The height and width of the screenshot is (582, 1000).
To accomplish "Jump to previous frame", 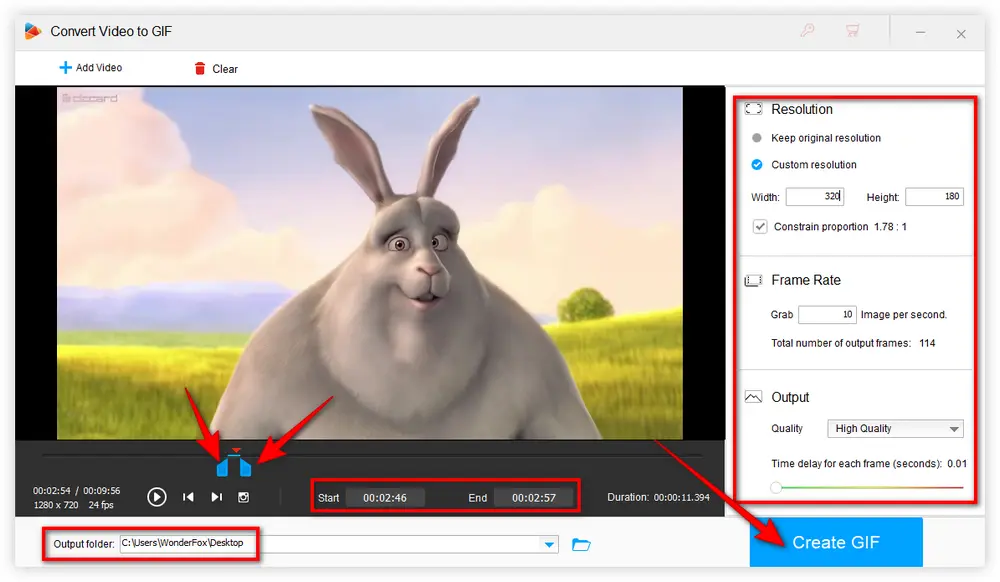I will (188, 497).
